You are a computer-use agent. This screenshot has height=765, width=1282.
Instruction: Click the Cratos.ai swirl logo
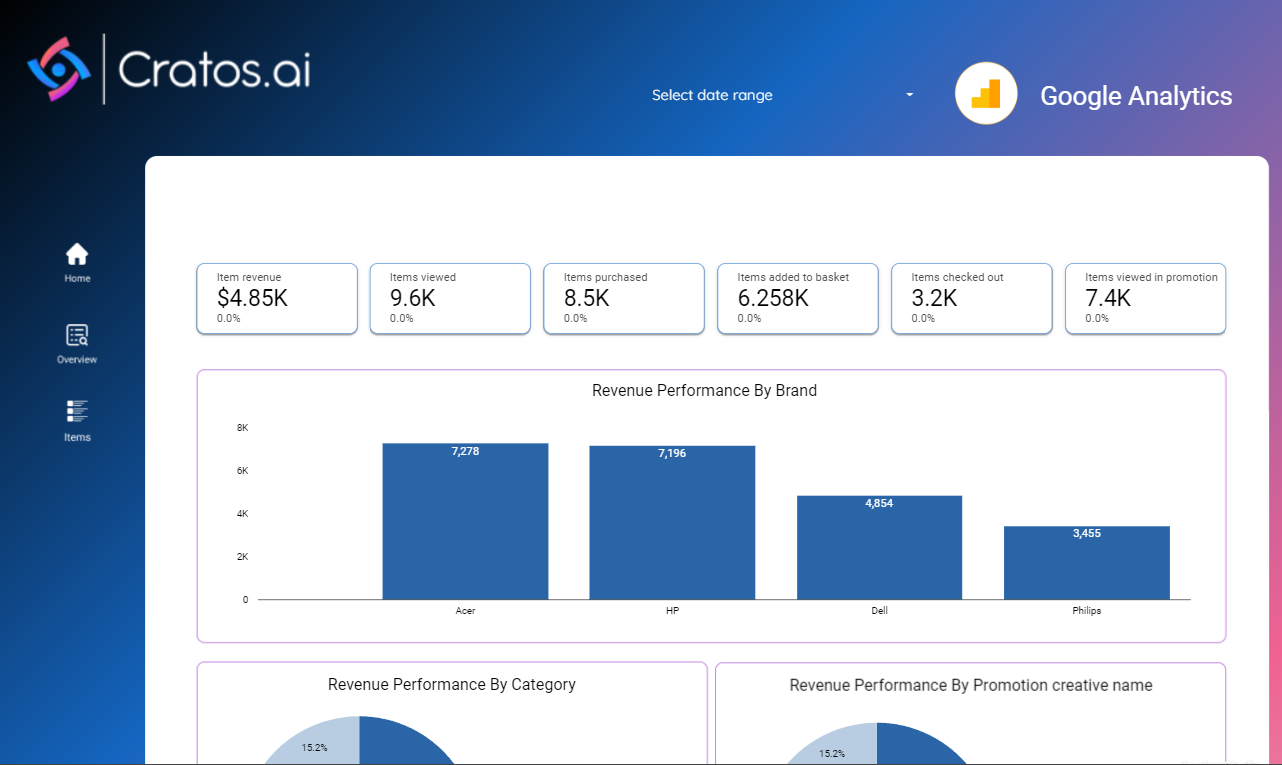(59, 69)
